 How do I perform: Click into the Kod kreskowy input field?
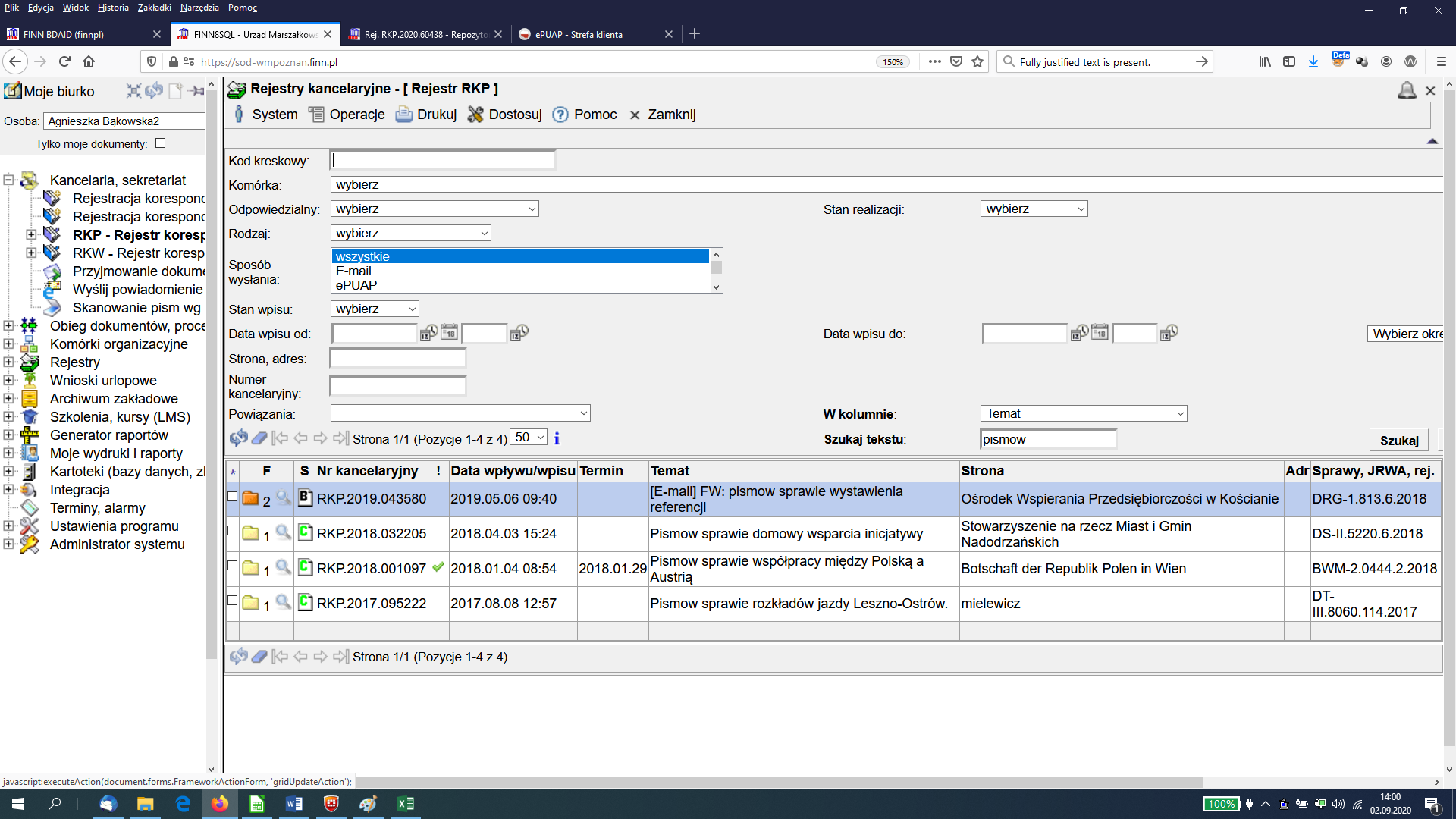(x=443, y=160)
